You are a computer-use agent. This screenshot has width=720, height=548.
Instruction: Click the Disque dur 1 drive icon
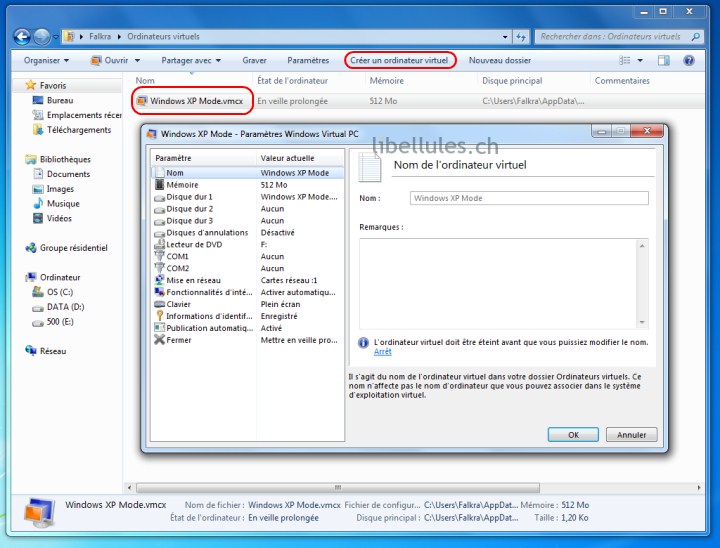point(159,198)
